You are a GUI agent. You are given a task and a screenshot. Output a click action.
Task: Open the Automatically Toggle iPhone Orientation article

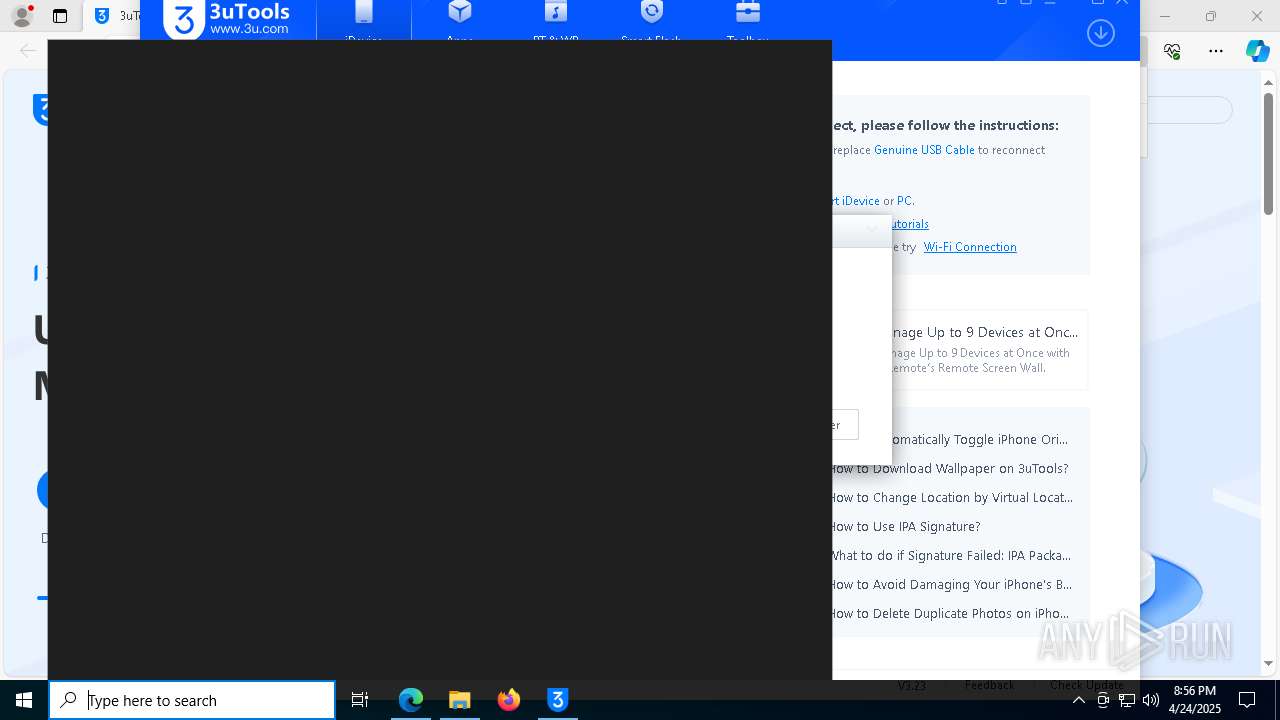[978, 439]
